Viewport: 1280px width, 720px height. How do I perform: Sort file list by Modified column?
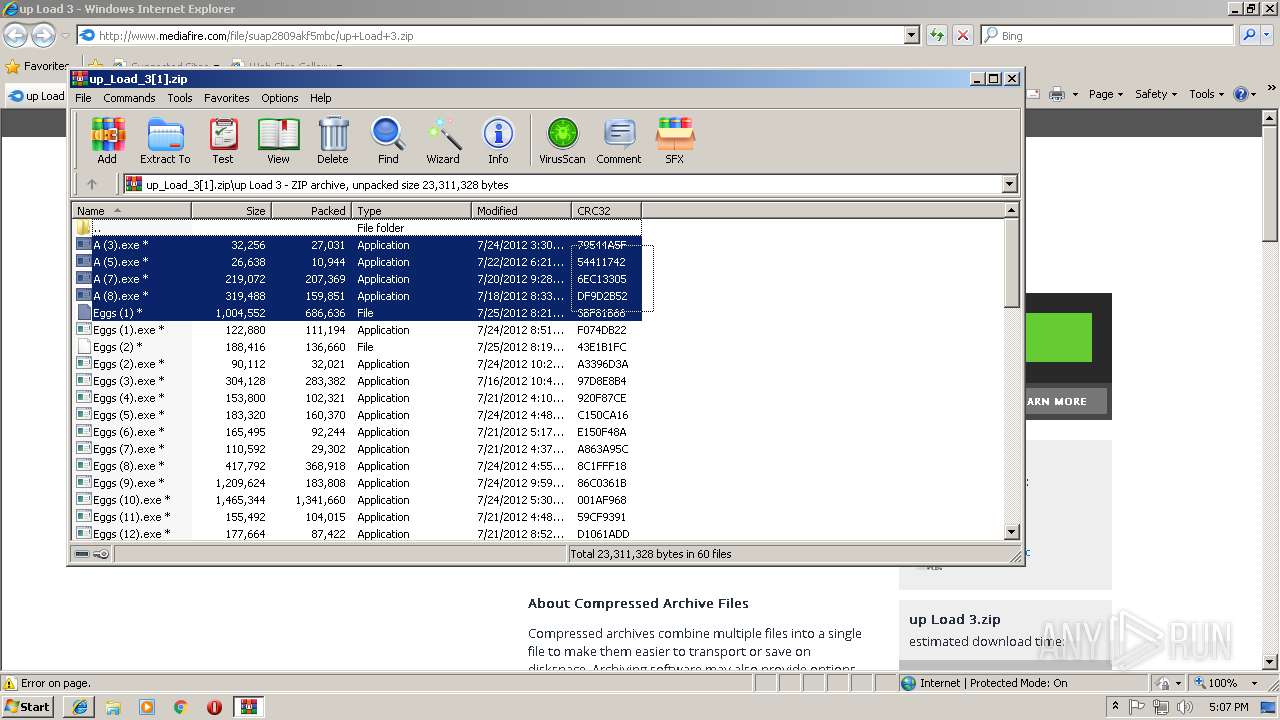pyautogui.click(x=521, y=211)
